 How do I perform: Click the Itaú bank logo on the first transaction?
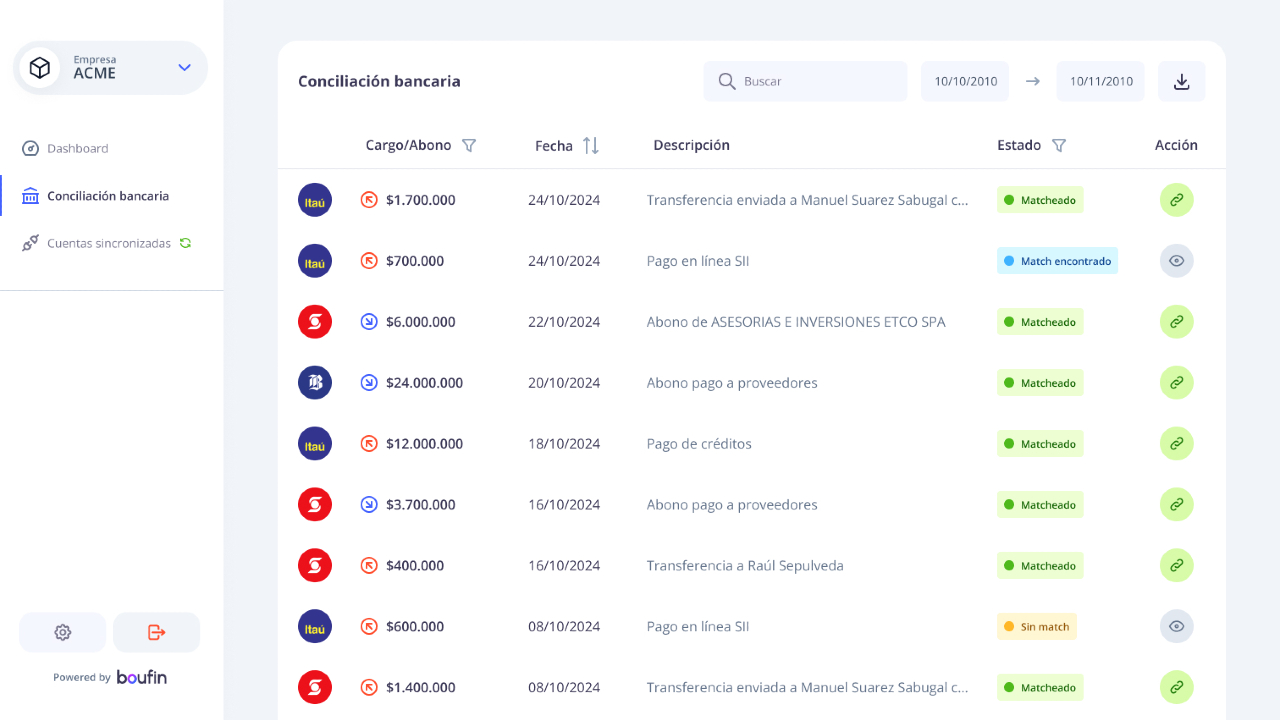[x=314, y=199]
